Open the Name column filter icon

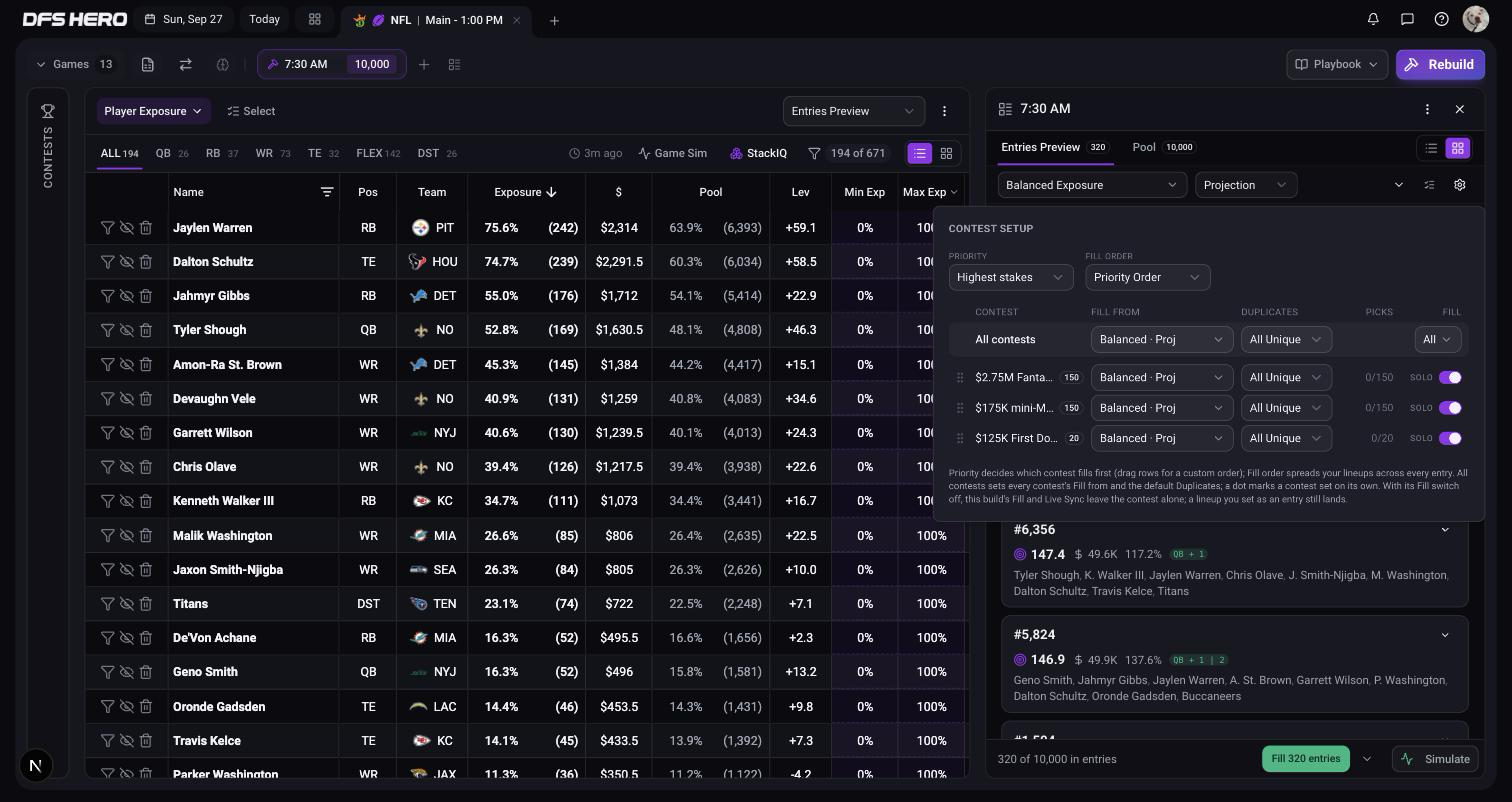[x=326, y=192]
